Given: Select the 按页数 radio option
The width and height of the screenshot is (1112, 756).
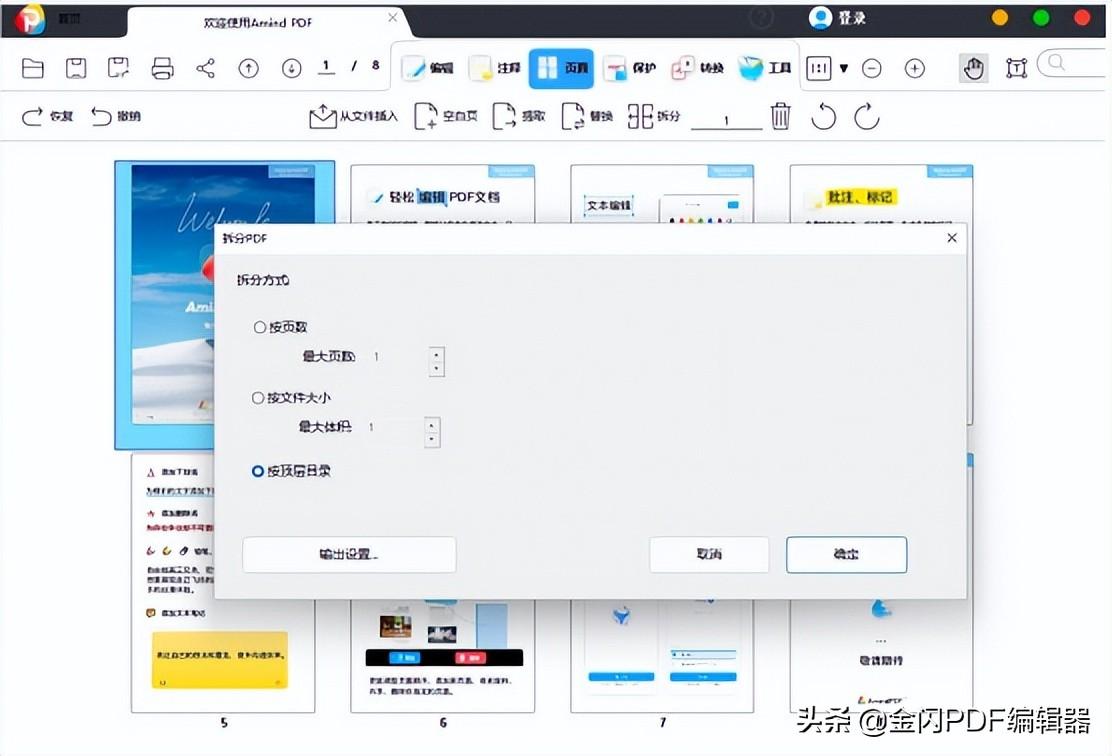Looking at the screenshot, I should (x=280, y=327).
